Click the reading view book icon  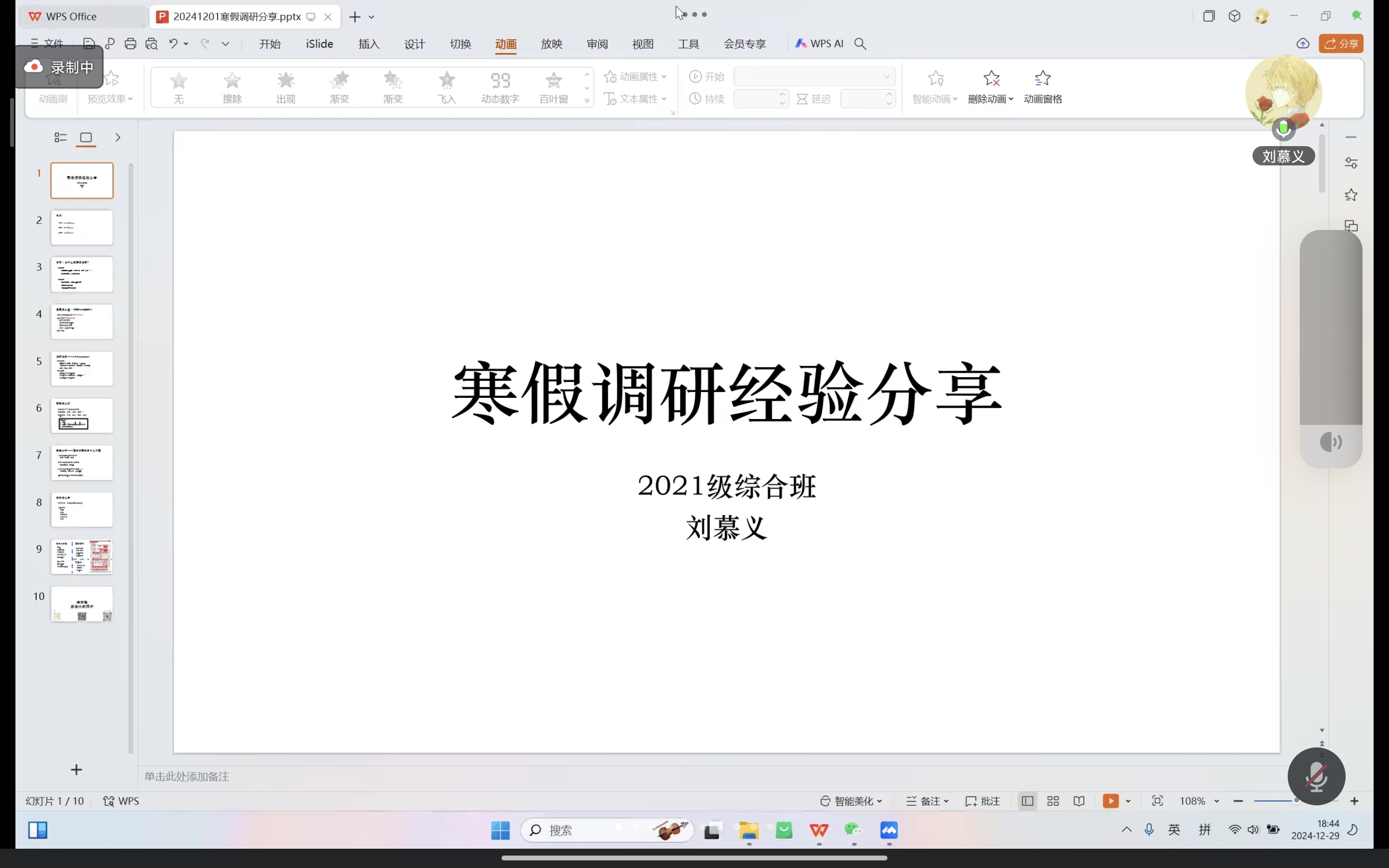pos(1079,801)
